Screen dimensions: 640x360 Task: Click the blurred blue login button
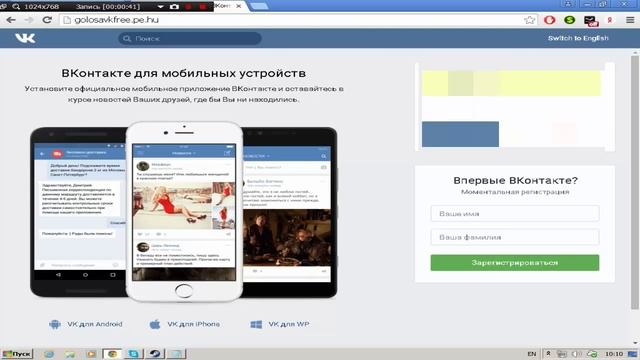[460, 134]
